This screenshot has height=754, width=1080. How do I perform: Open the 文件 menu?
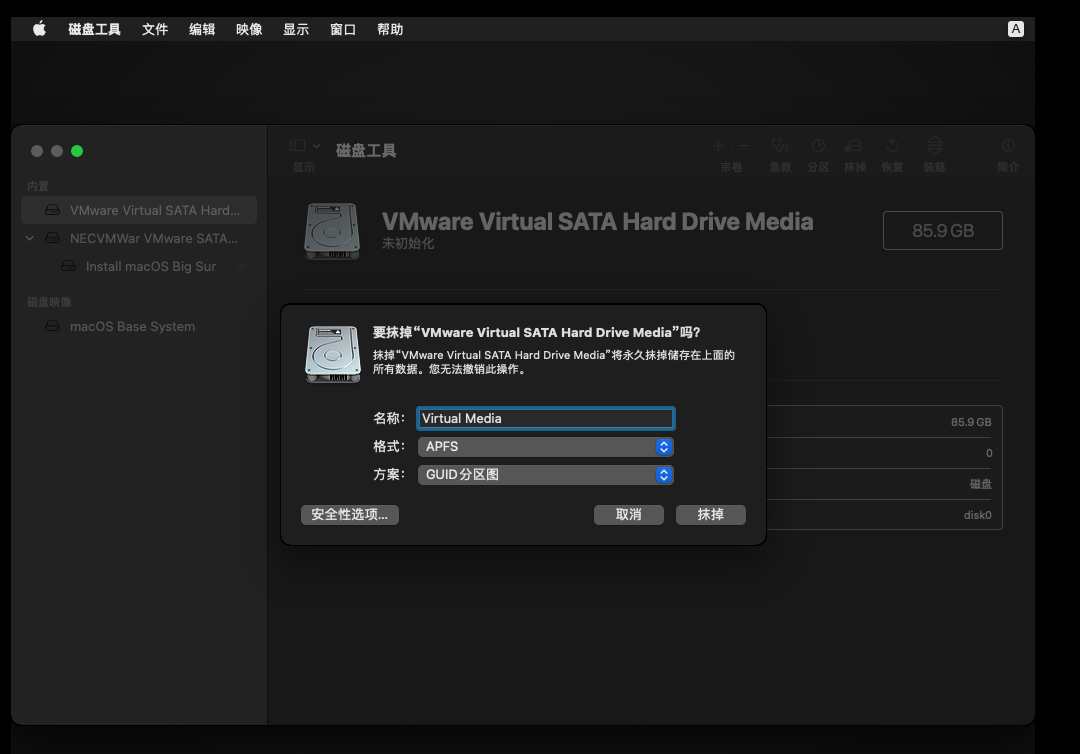[x=155, y=29]
